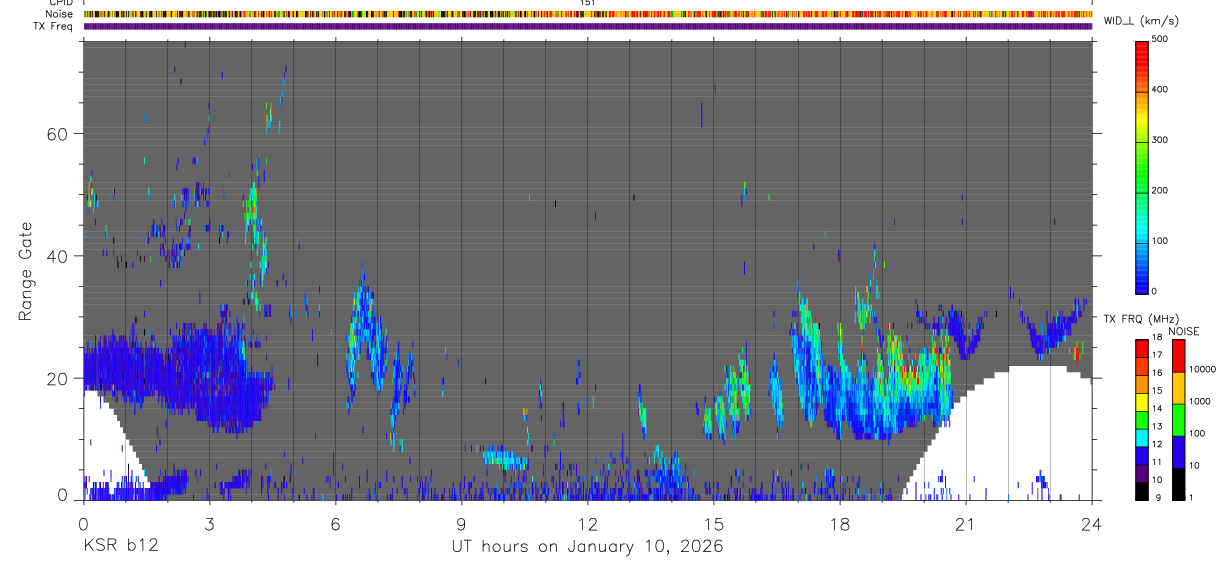Click the 'TX FRQ (MHz)' legend title
The height and width of the screenshot is (567, 1228).
1142,319
